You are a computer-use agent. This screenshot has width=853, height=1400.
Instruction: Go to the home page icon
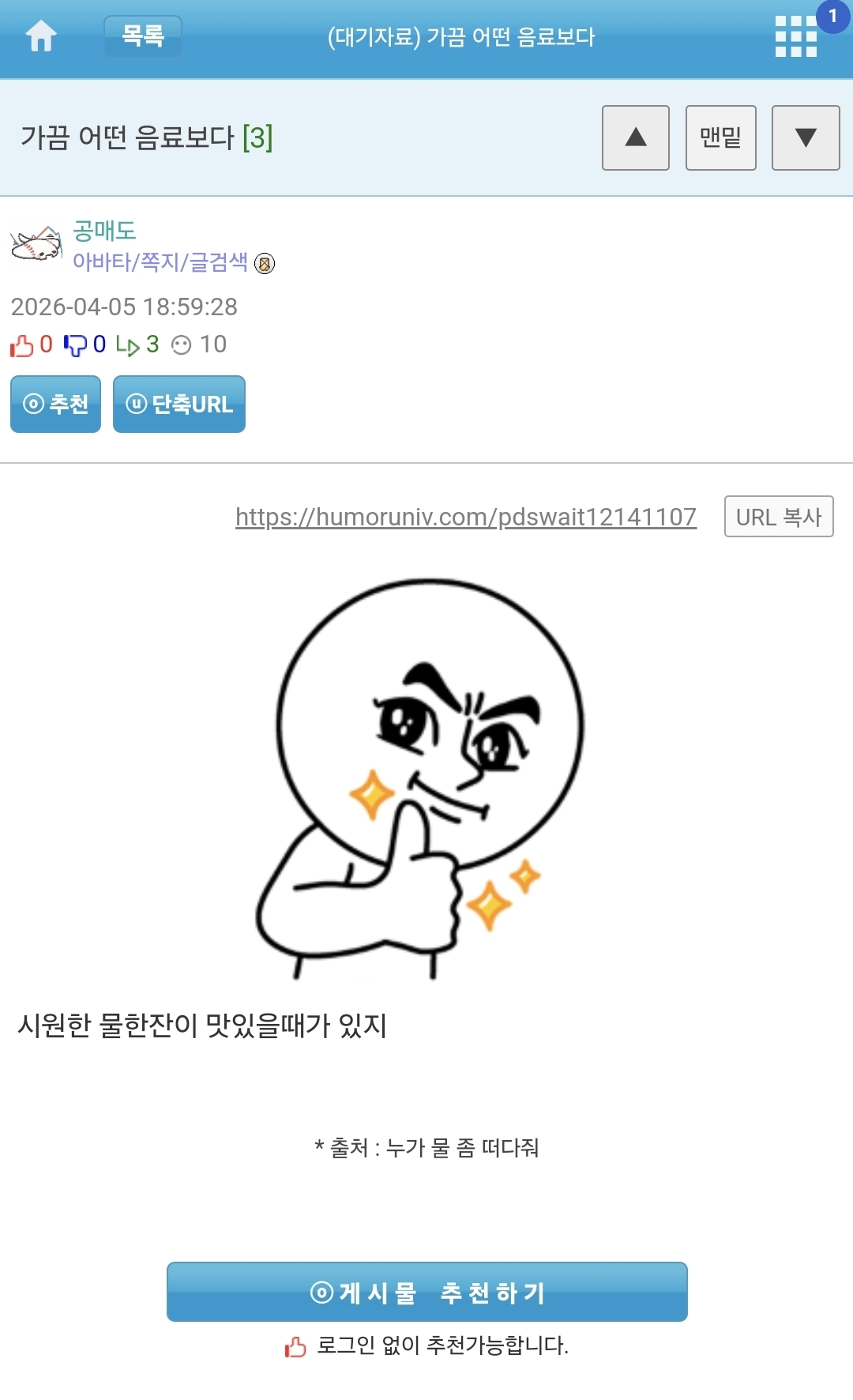point(41,36)
